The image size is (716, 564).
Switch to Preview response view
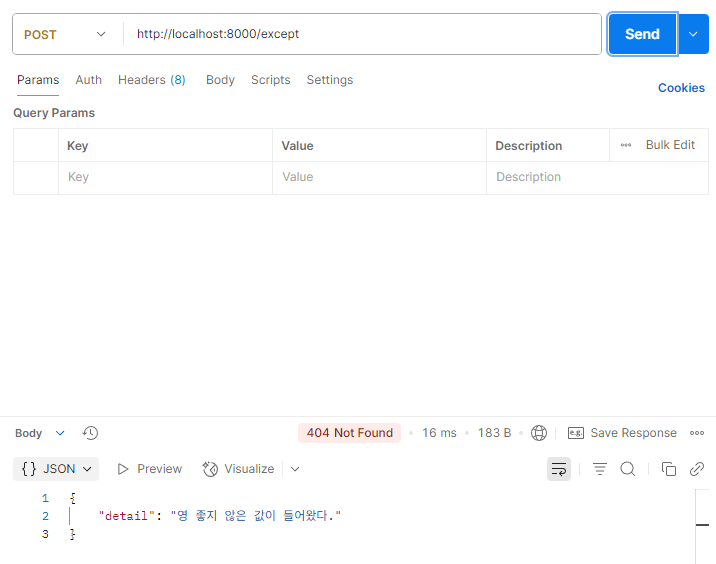pos(149,469)
